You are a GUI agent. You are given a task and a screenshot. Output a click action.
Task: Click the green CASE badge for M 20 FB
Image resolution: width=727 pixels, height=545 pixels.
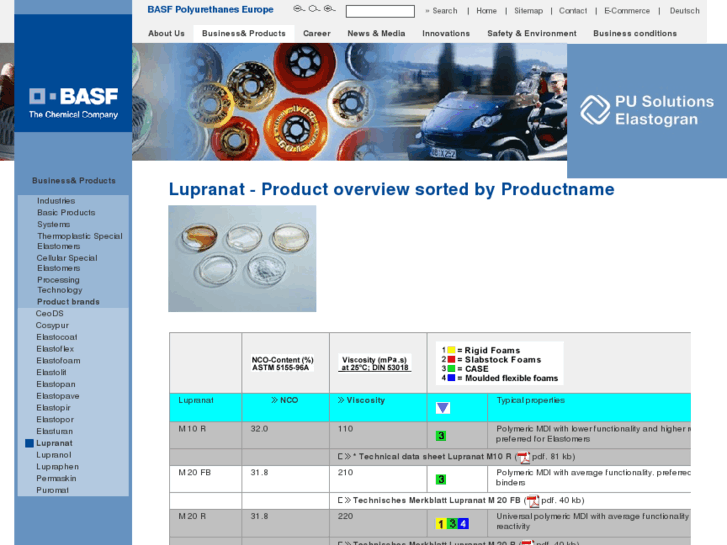441,479
